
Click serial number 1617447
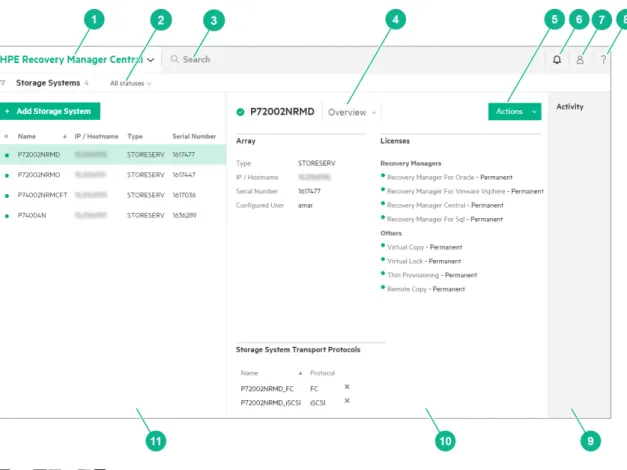point(184,175)
